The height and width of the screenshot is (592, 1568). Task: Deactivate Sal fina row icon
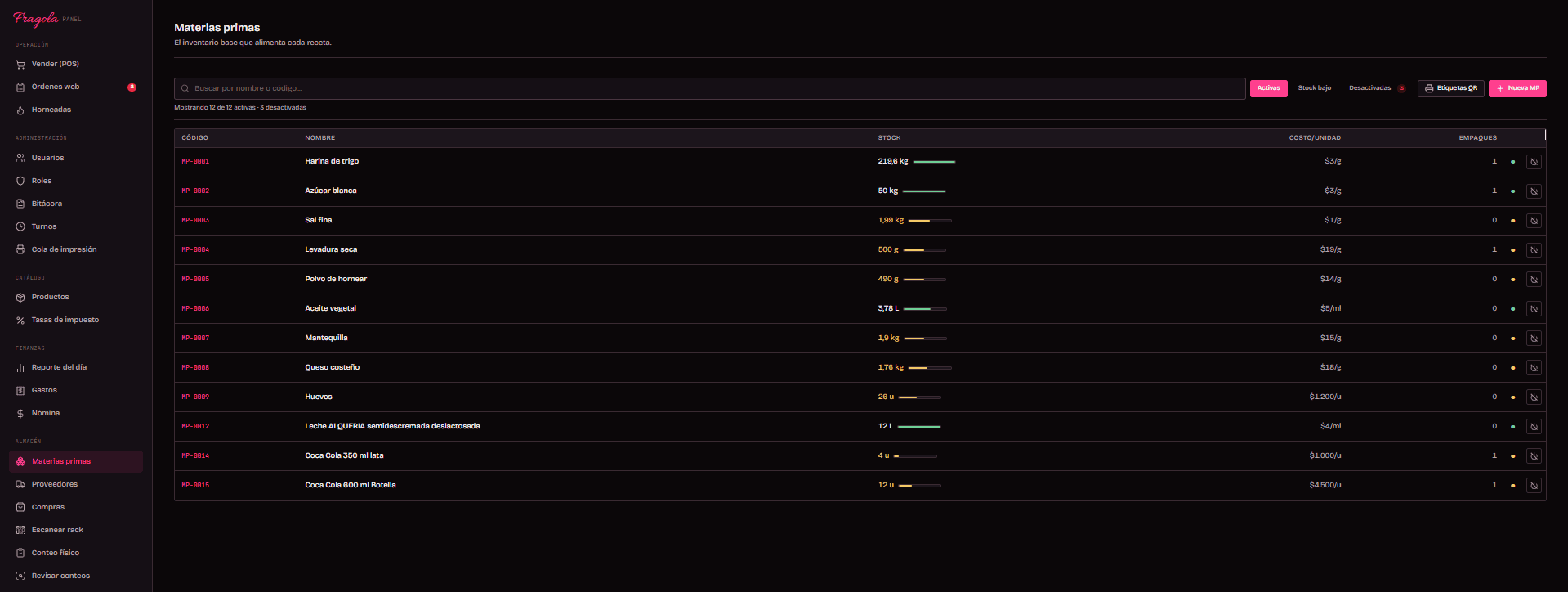point(1534,221)
